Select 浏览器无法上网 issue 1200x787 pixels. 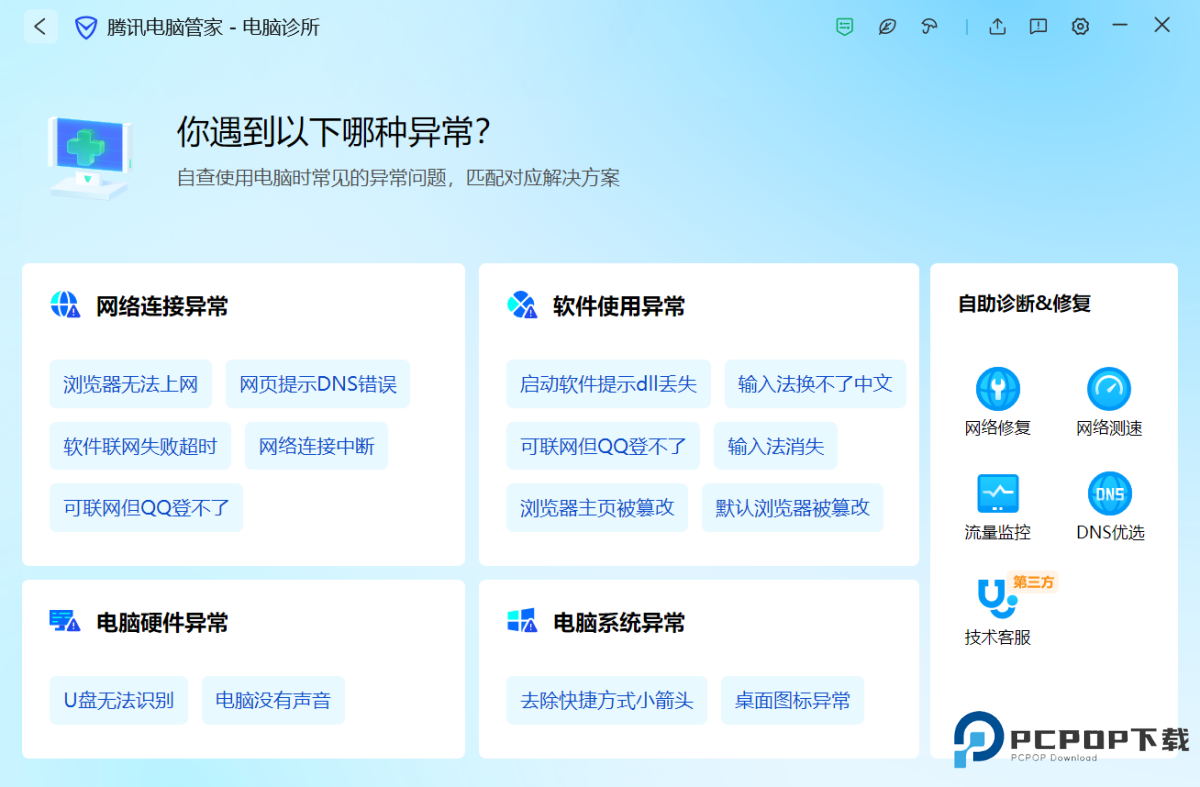[x=131, y=384]
